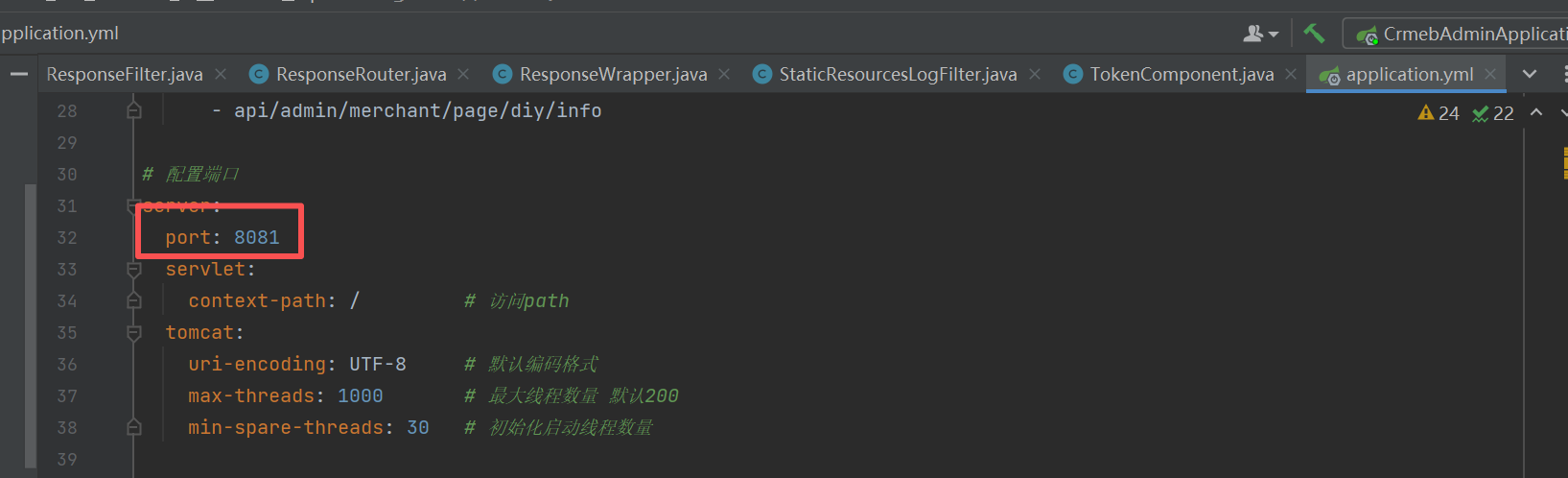
Task: Close the application.yml tab
Action: point(1489,74)
